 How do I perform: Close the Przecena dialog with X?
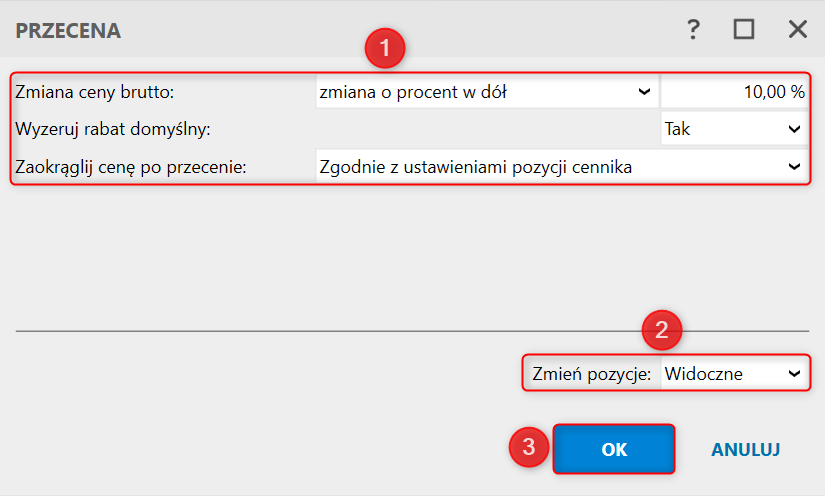click(798, 29)
